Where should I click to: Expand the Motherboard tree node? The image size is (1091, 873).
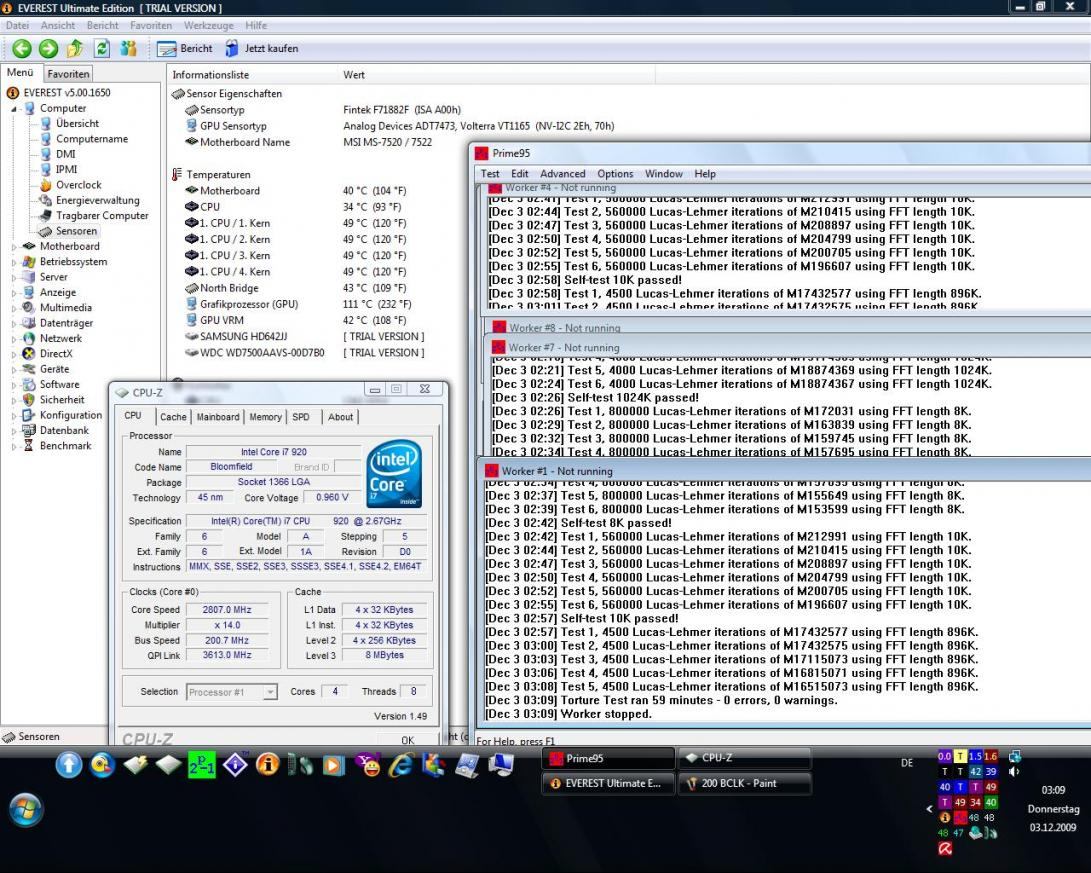coord(14,246)
